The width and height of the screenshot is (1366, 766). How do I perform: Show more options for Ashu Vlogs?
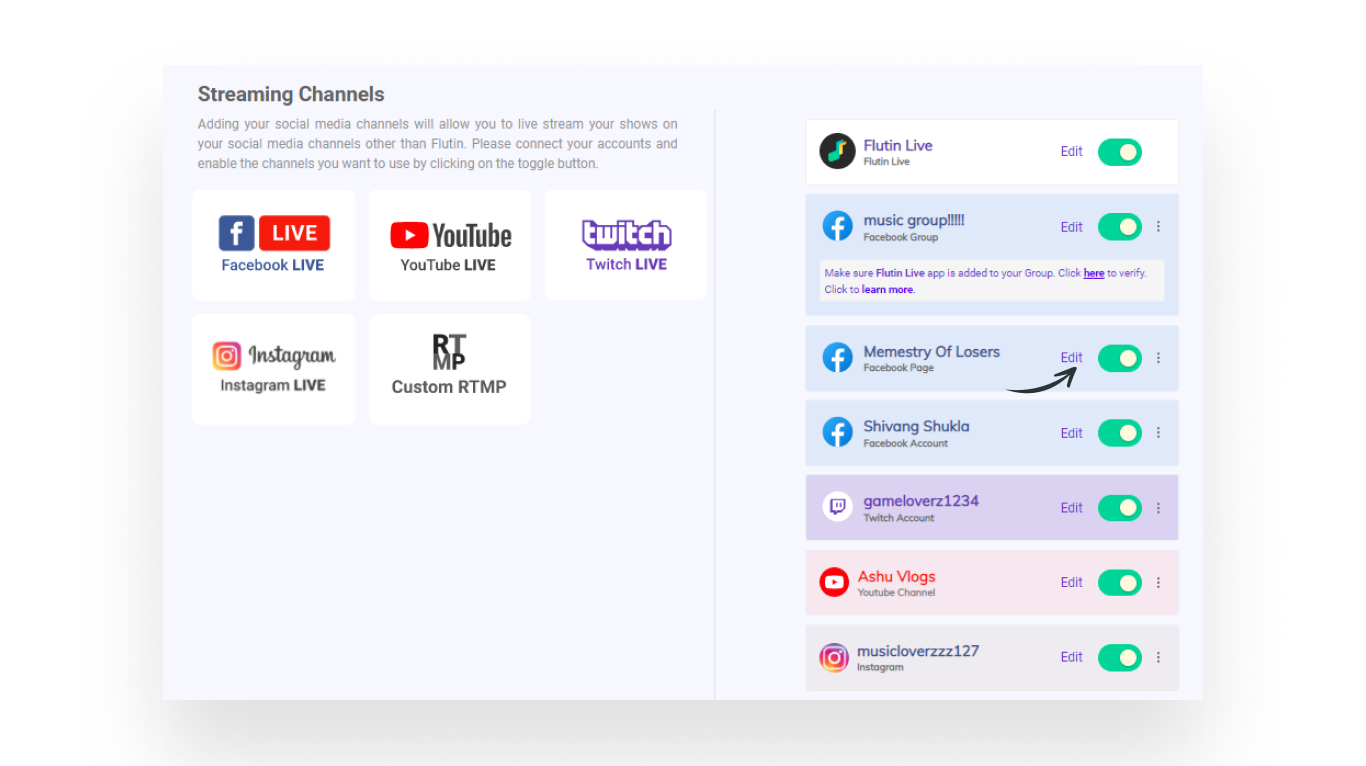pyautogui.click(x=1159, y=582)
